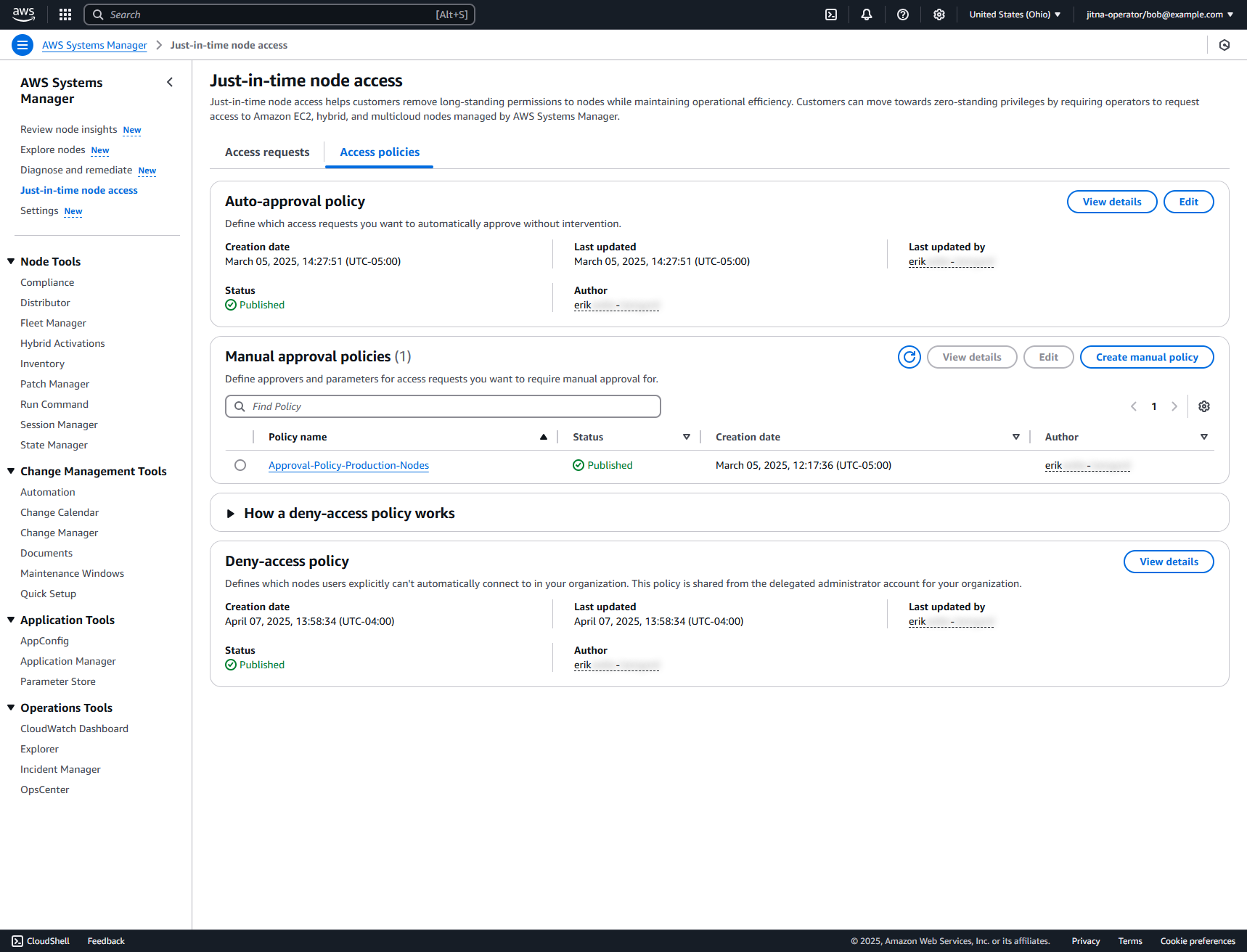Open the account dropdown for bob@example.com
This screenshot has height=952, width=1247.
[1159, 15]
